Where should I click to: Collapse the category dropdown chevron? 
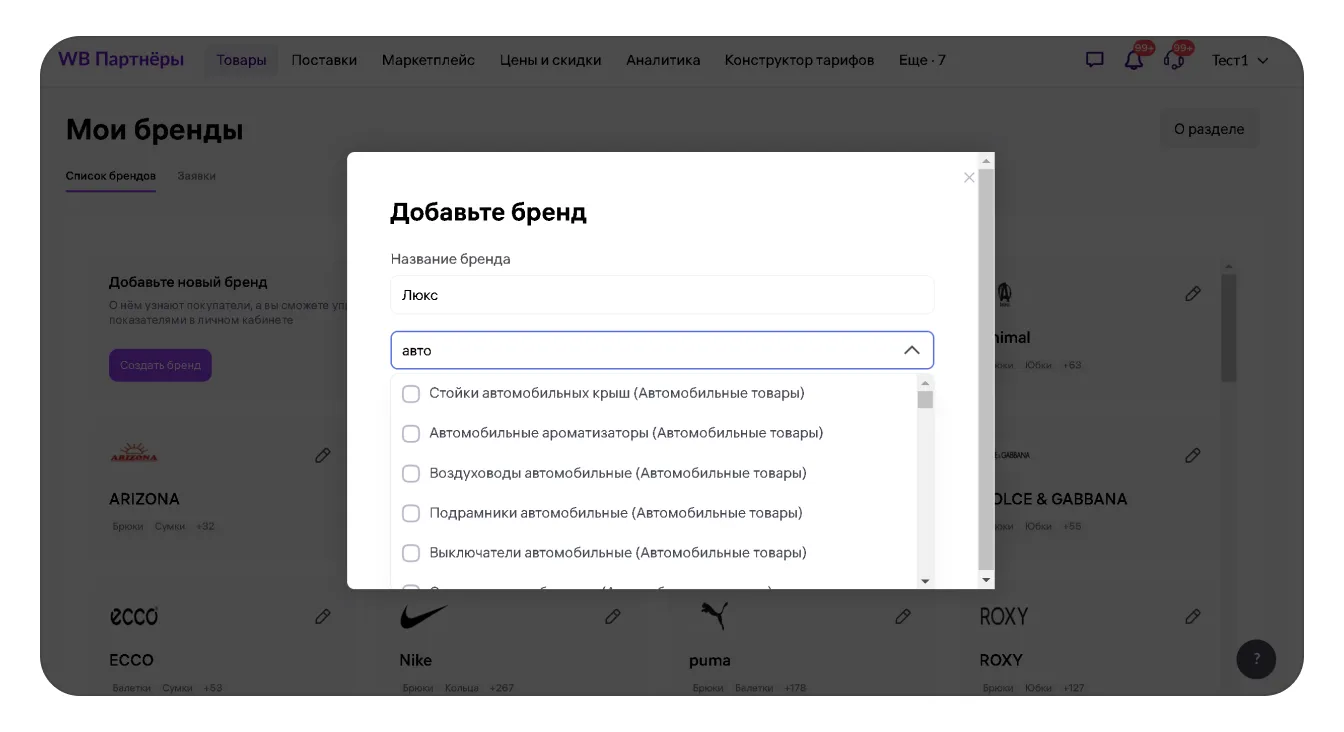click(x=911, y=351)
